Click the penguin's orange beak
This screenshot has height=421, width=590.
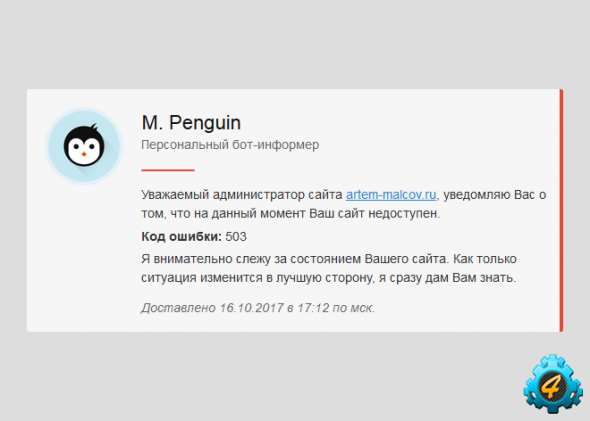(x=84, y=154)
